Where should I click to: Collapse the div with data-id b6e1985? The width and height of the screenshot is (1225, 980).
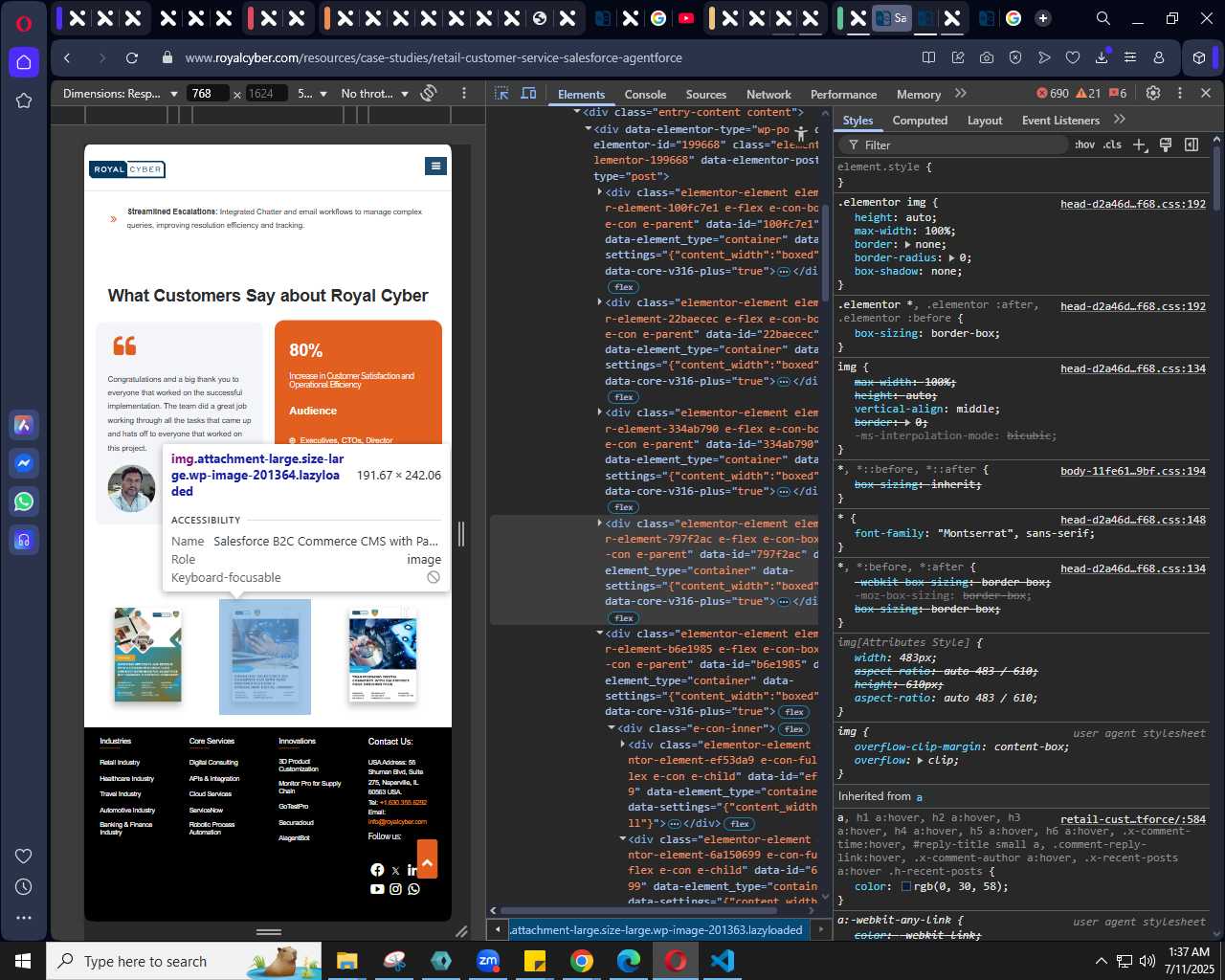pyautogui.click(x=600, y=634)
